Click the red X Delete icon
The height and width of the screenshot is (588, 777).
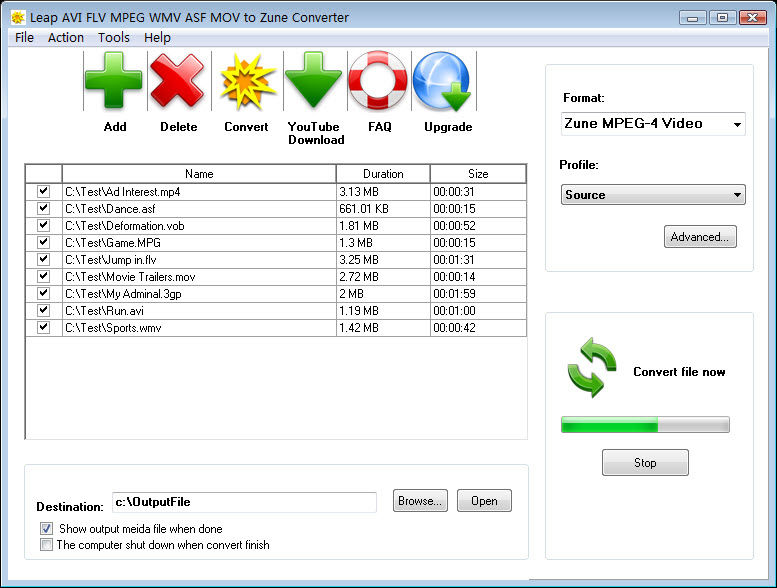[x=177, y=80]
